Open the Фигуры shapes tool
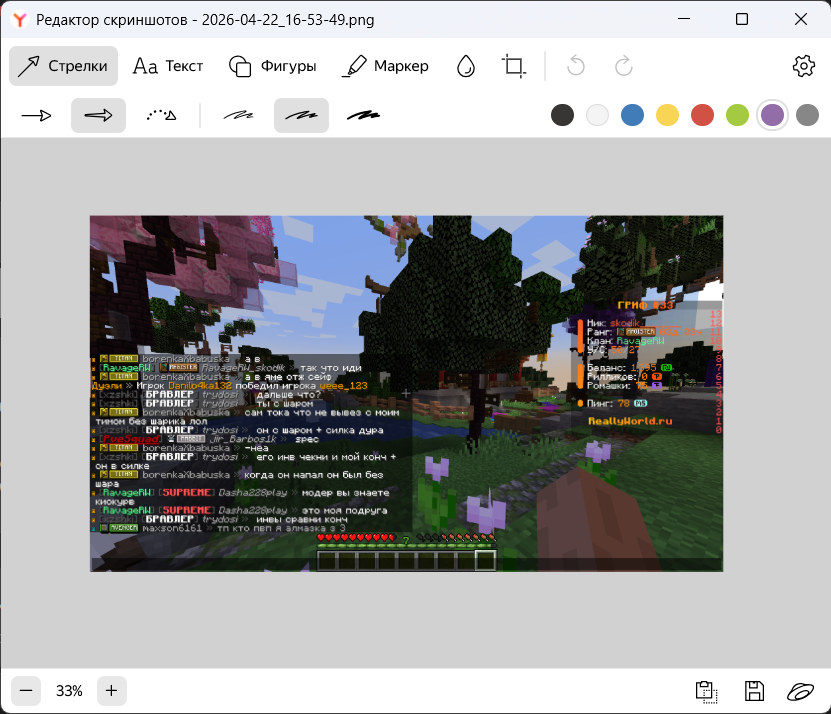Viewport: 831px width, 714px height. (x=272, y=66)
